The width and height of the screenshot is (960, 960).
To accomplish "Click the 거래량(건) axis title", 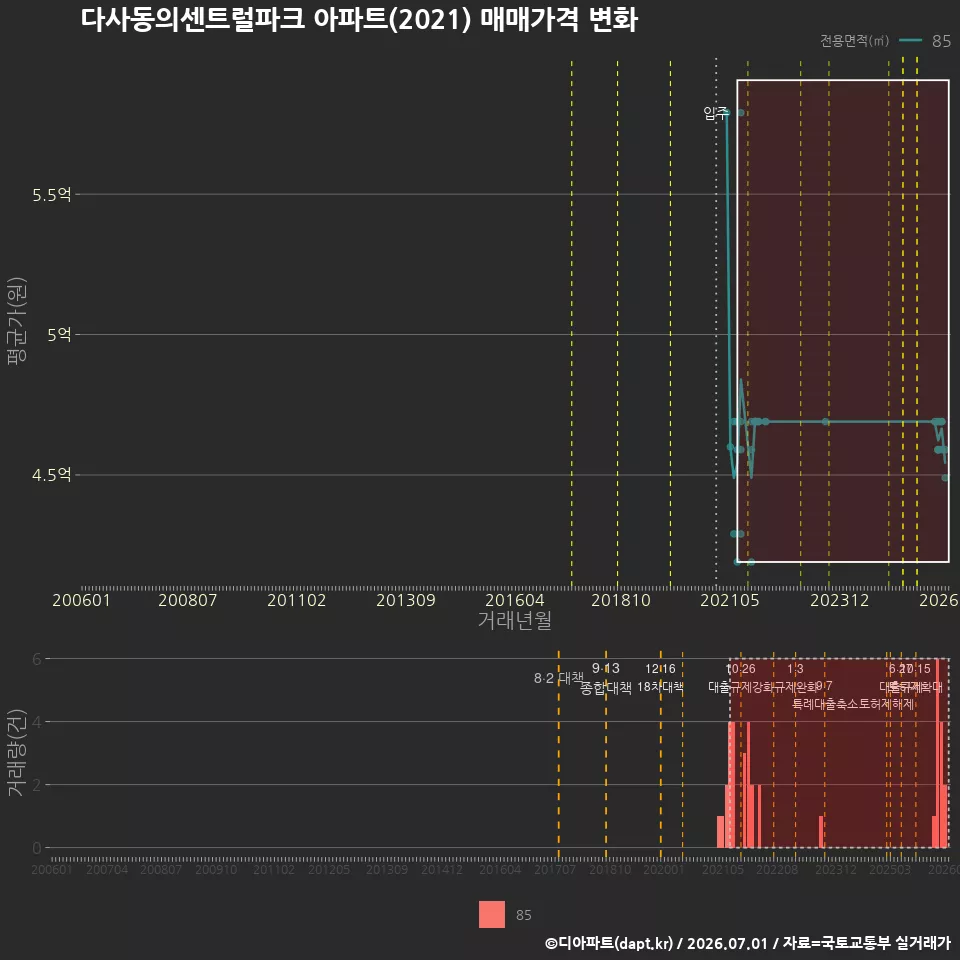I will pos(17,752).
